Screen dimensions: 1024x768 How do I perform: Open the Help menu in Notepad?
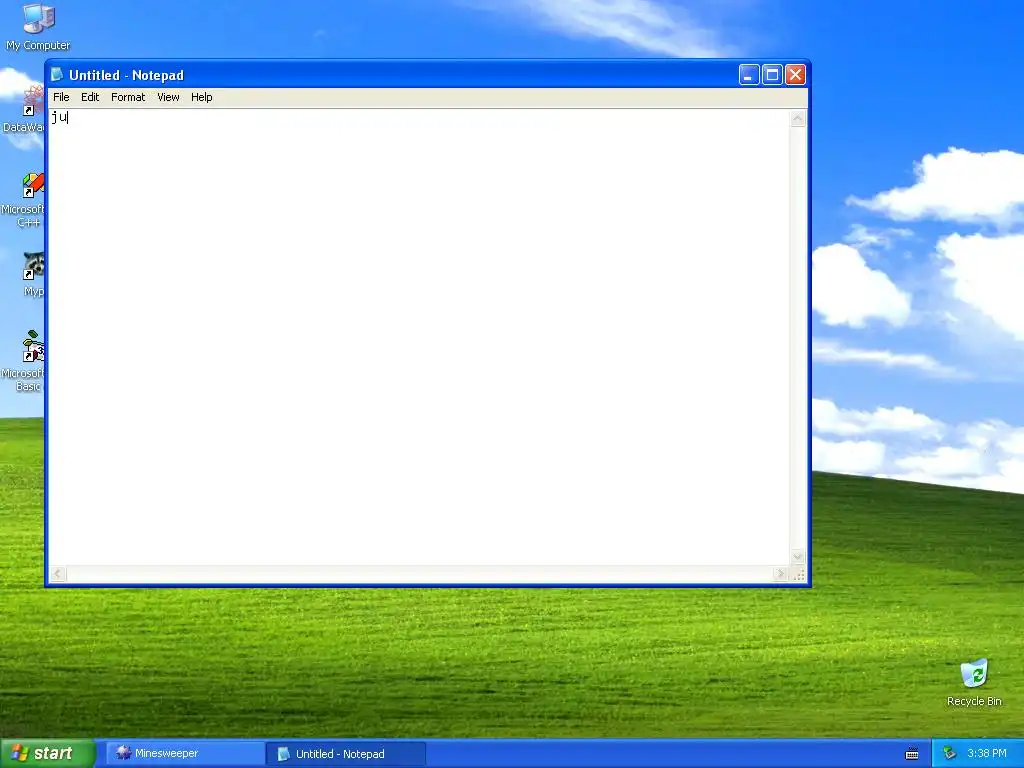[201, 97]
